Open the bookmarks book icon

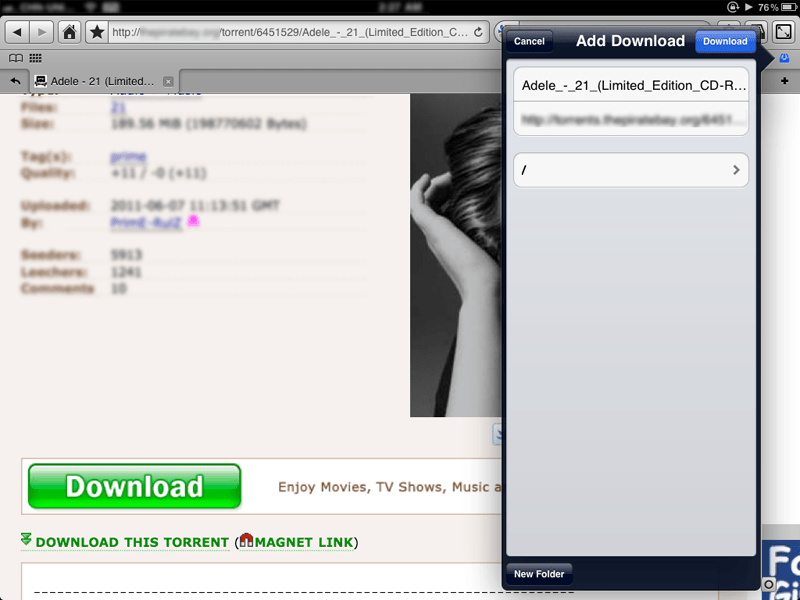tap(16, 58)
